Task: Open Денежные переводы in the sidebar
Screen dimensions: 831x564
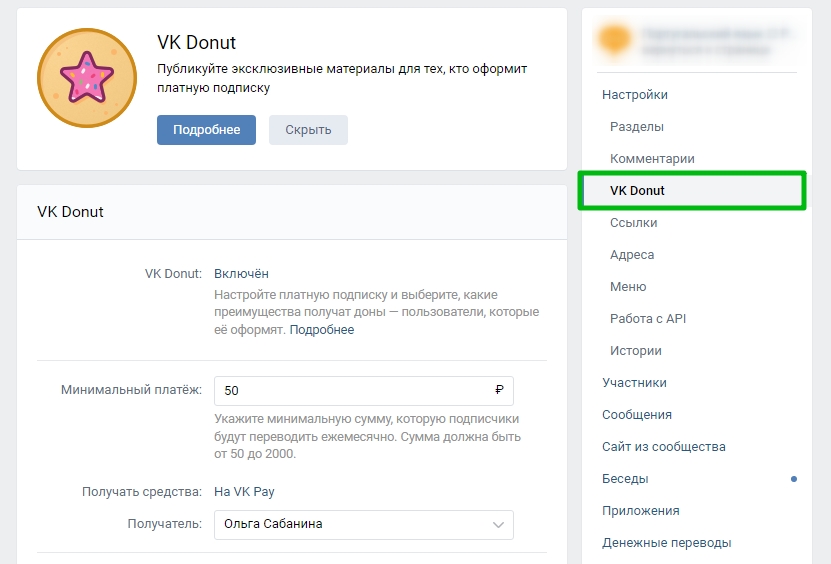Action: tap(666, 543)
